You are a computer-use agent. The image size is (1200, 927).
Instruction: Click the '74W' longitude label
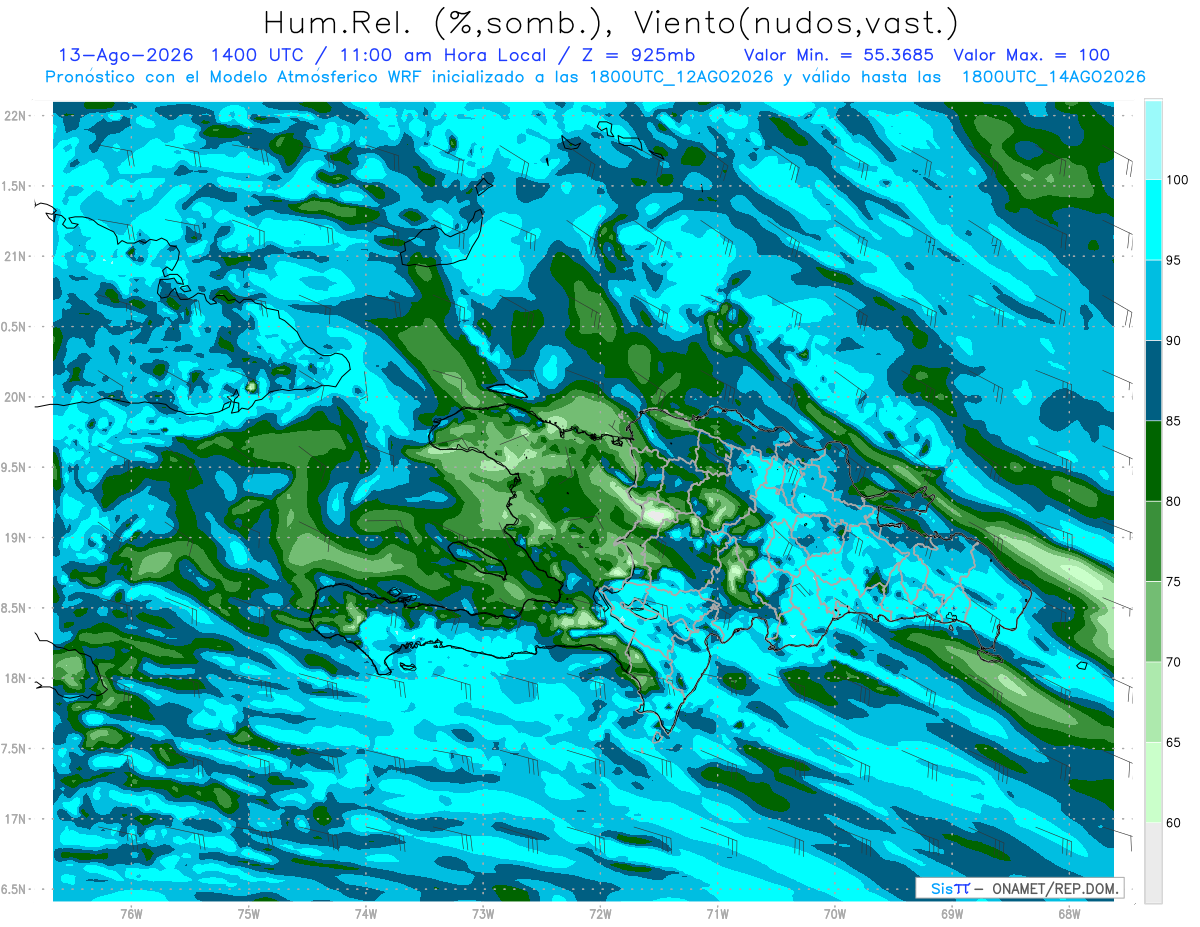point(366,914)
